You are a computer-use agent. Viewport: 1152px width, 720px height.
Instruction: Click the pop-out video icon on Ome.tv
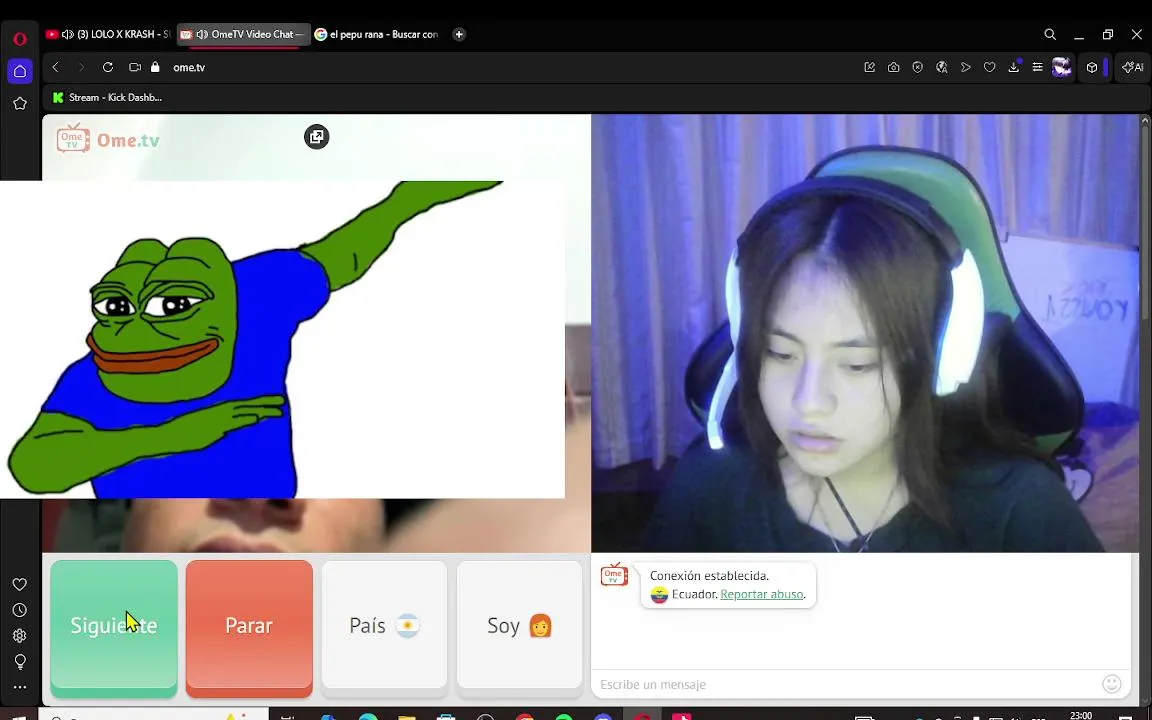pyautogui.click(x=317, y=137)
